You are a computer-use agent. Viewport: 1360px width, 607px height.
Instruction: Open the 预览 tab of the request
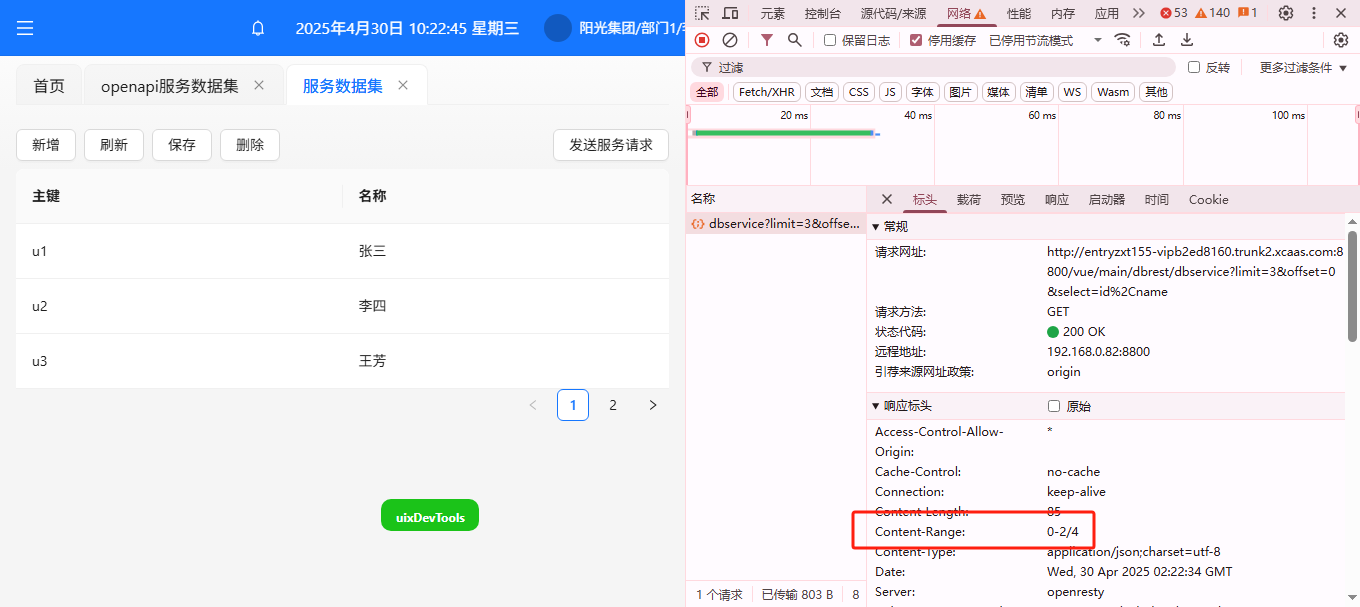[x=1013, y=199]
